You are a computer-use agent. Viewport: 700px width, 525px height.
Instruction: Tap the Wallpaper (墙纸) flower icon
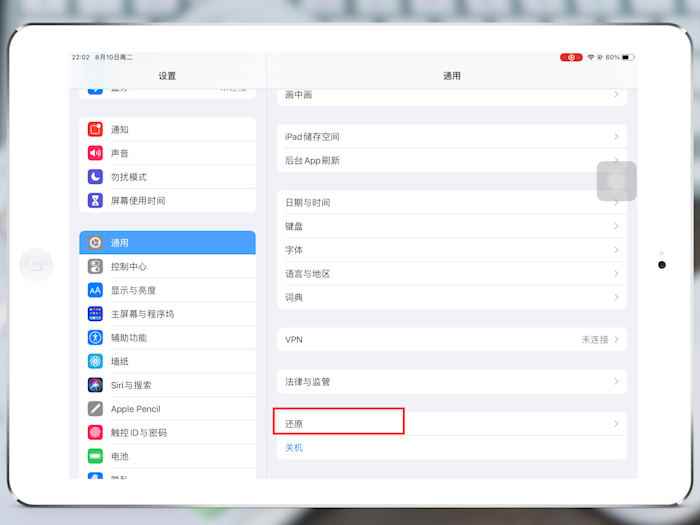pos(95,361)
